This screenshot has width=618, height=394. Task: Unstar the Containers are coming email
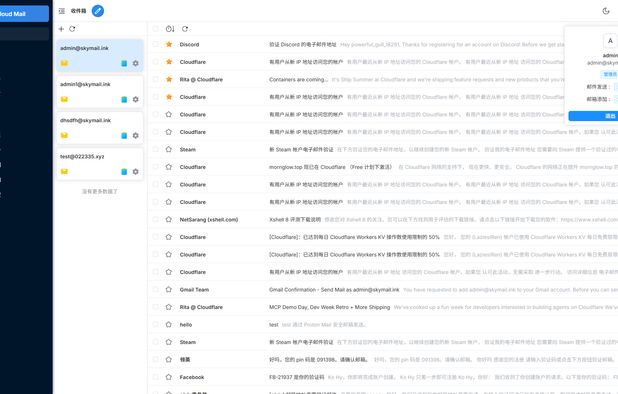(x=169, y=79)
